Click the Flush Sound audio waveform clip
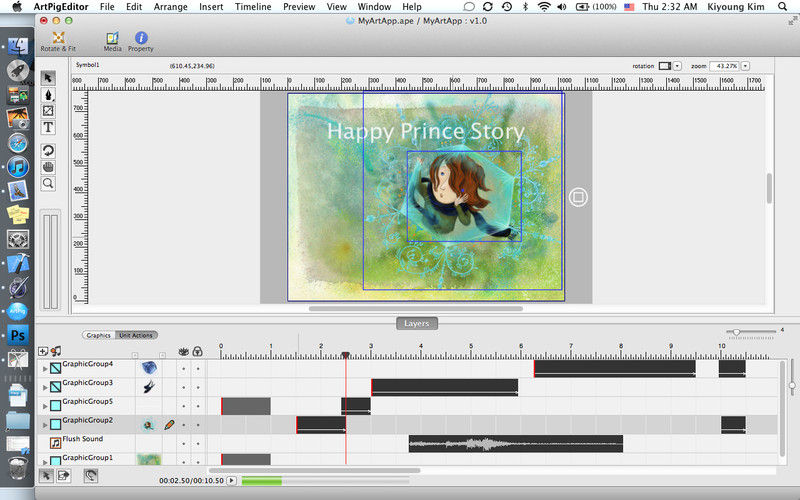Viewport: 800px width, 500px height. coord(516,444)
